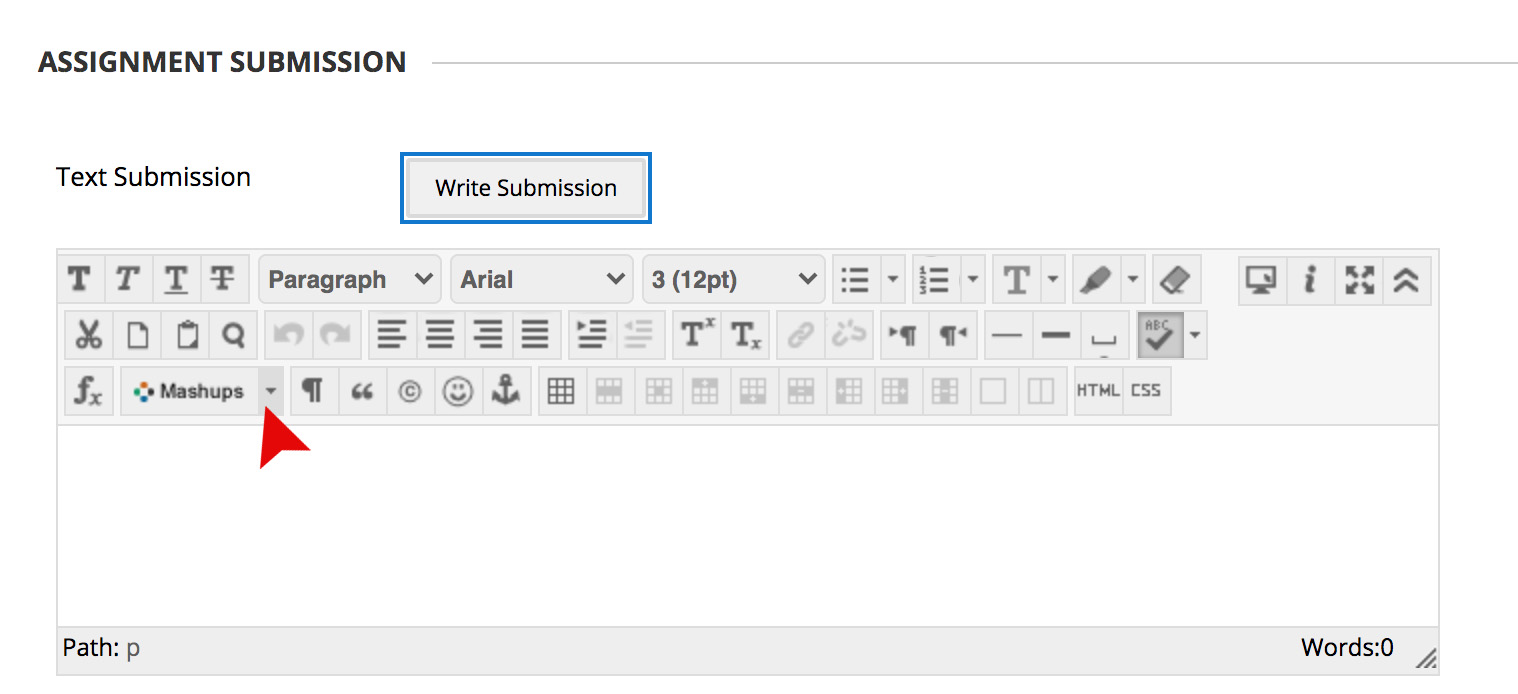Click the eraser remove formatting icon
1518x694 pixels.
(x=1176, y=280)
